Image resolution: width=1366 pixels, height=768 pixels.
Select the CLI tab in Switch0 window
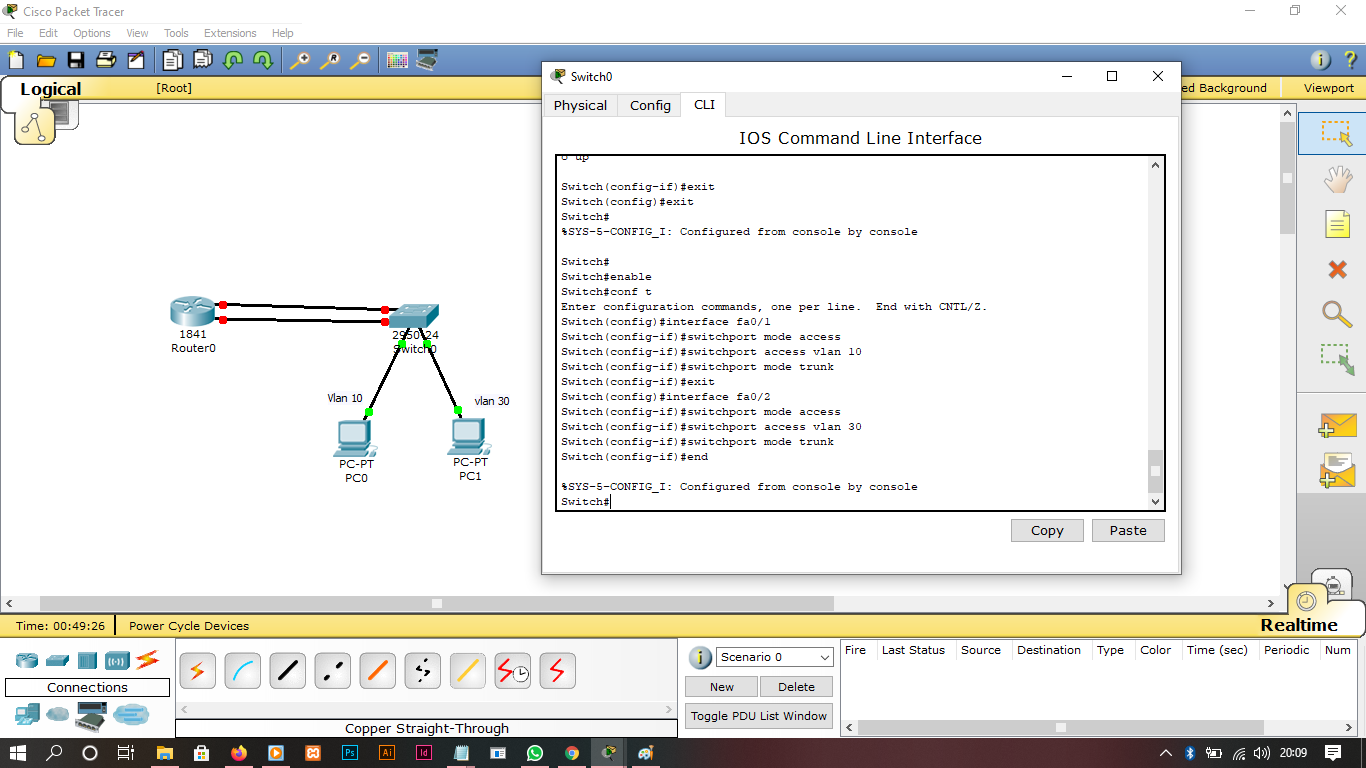coord(704,104)
